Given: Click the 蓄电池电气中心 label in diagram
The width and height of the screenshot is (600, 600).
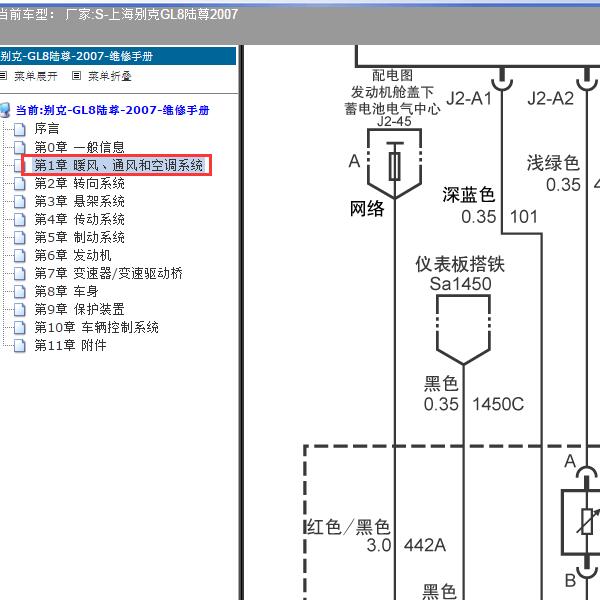Looking at the screenshot, I should tap(392, 109).
